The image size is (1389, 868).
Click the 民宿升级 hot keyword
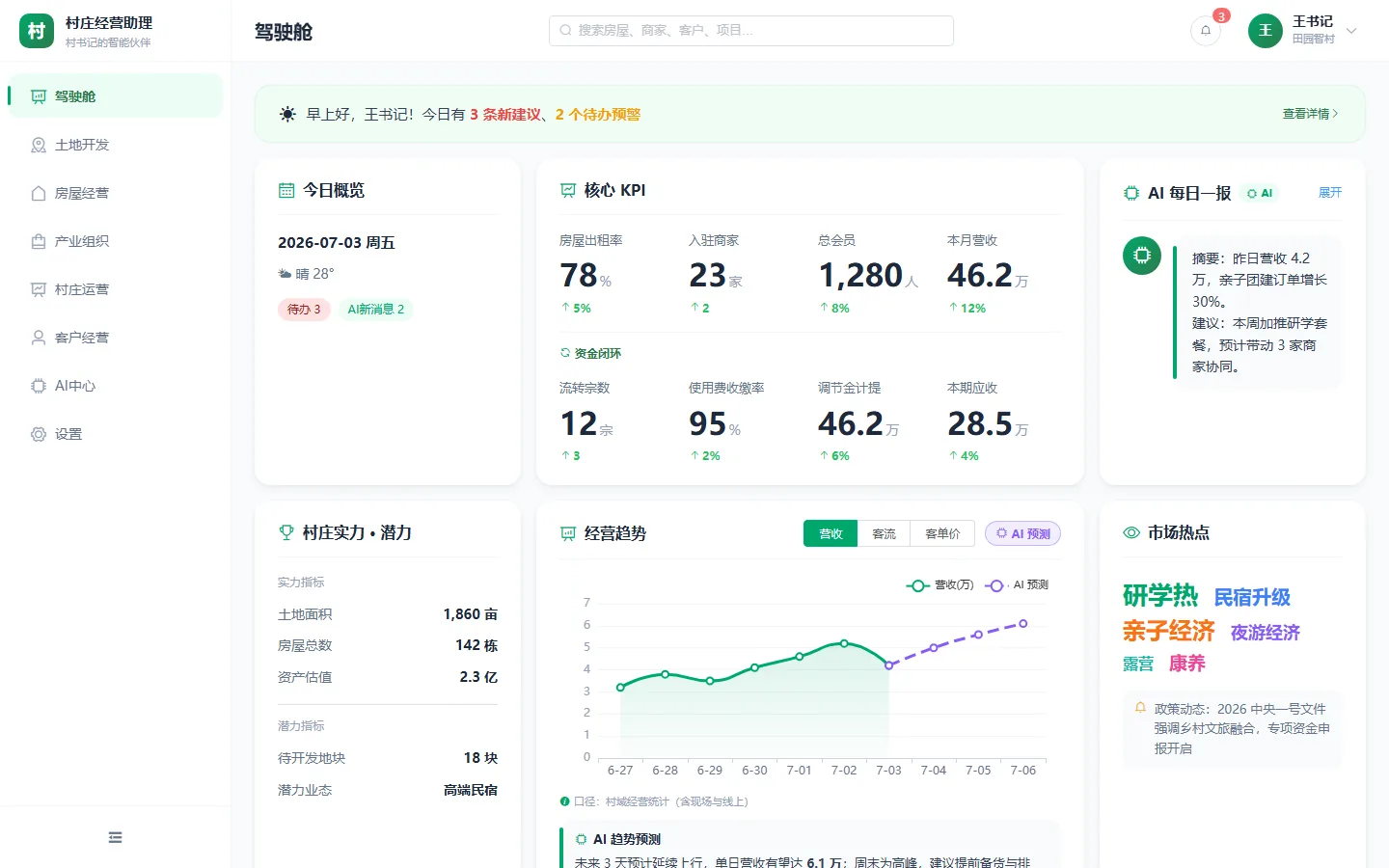click(x=1252, y=598)
